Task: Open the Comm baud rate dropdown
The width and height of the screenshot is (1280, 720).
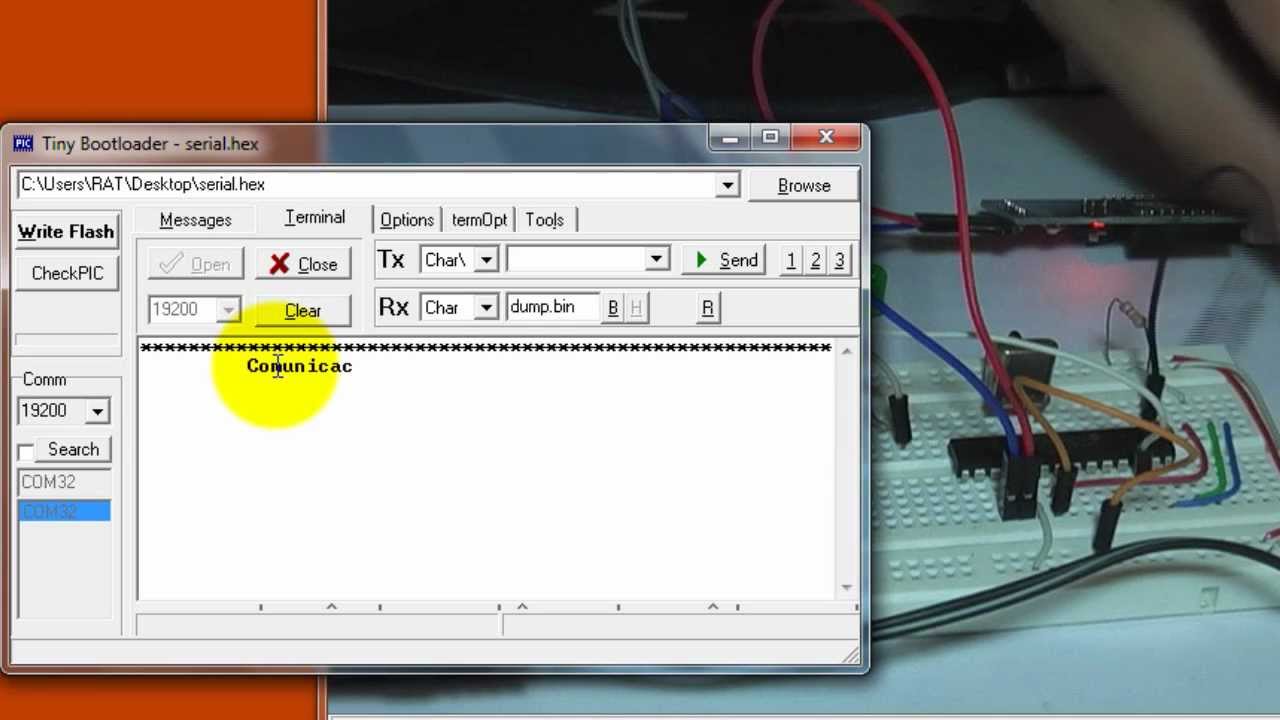Action: [x=97, y=411]
